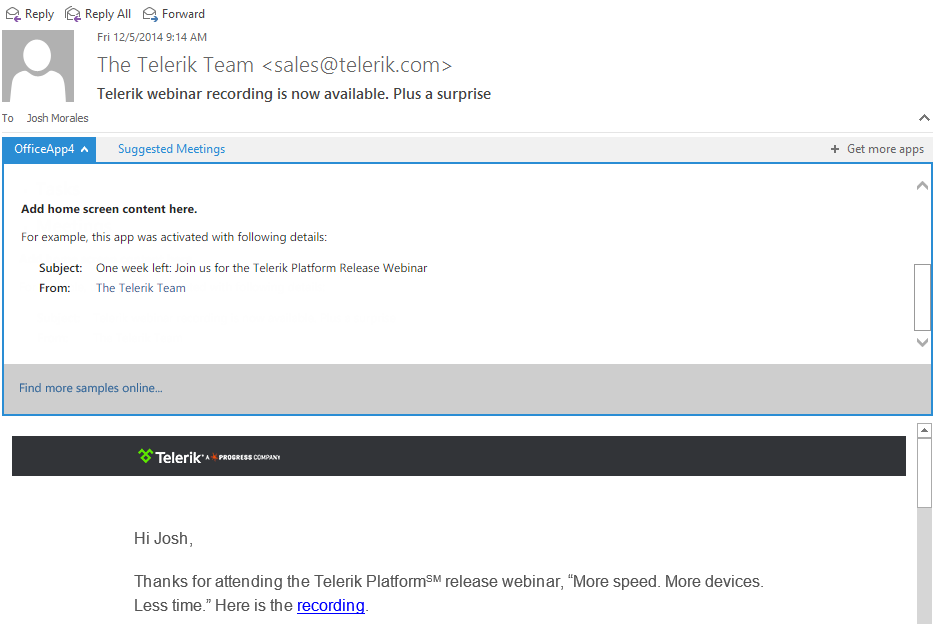Open the recording hyperlink
The image size is (946, 624).
click(x=330, y=606)
